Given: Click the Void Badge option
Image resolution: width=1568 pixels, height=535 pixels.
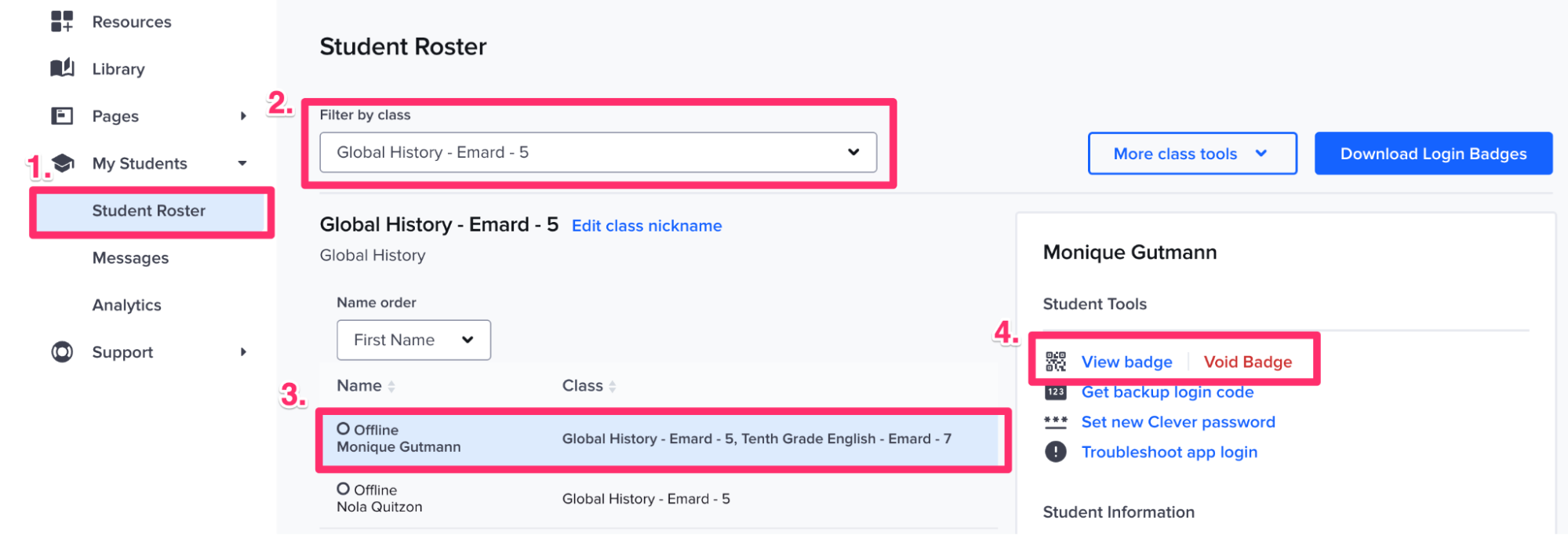Looking at the screenshot, I should [1247, 362].
